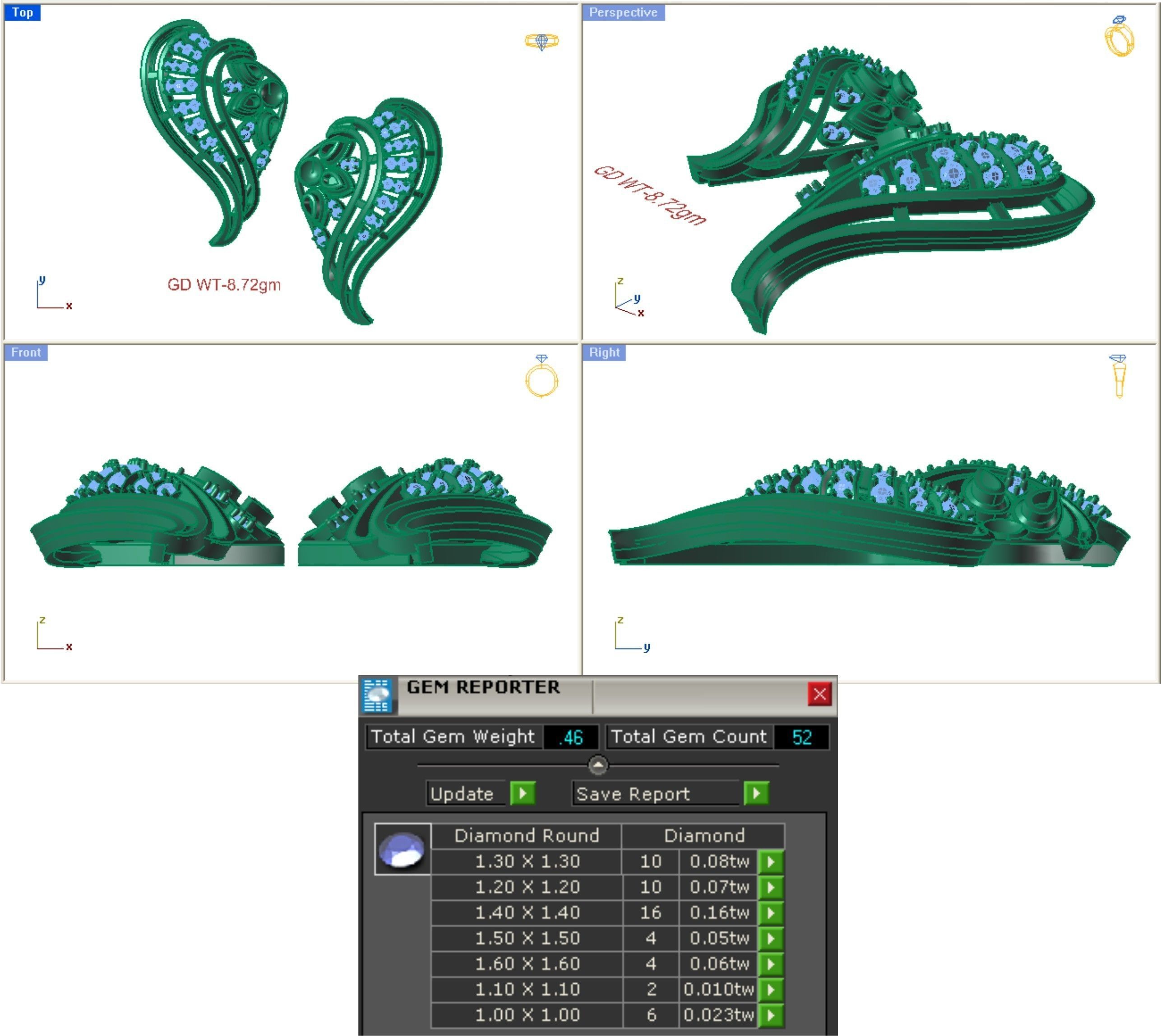The width and height of the screenshot is (1161, 1036).
Task: Click the Gem Reporter panel icon
Action: 378,695
